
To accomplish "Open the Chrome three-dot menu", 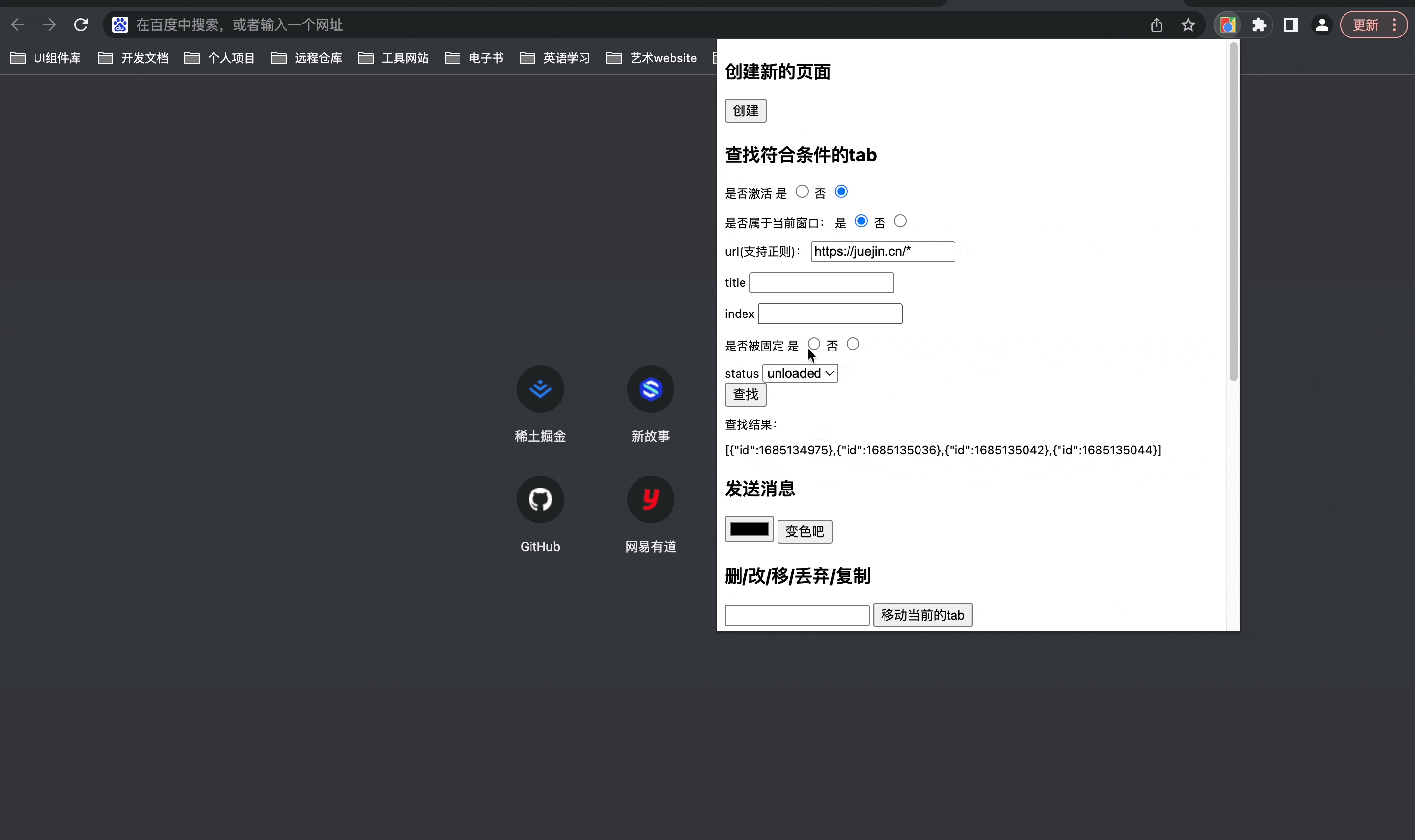I will pos(1393,24).
